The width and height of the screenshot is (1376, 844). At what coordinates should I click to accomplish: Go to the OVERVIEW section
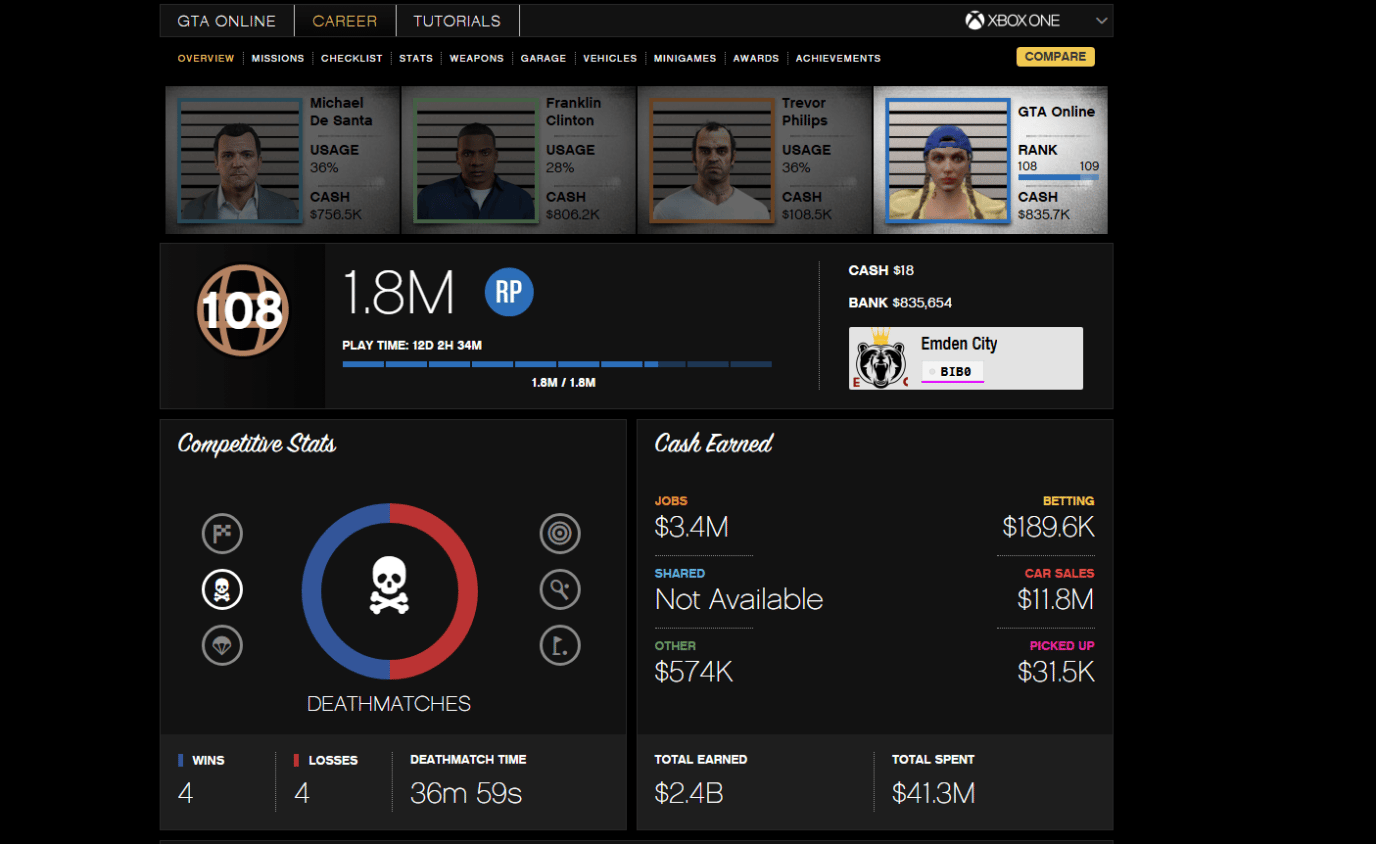(x=206, y=59)
